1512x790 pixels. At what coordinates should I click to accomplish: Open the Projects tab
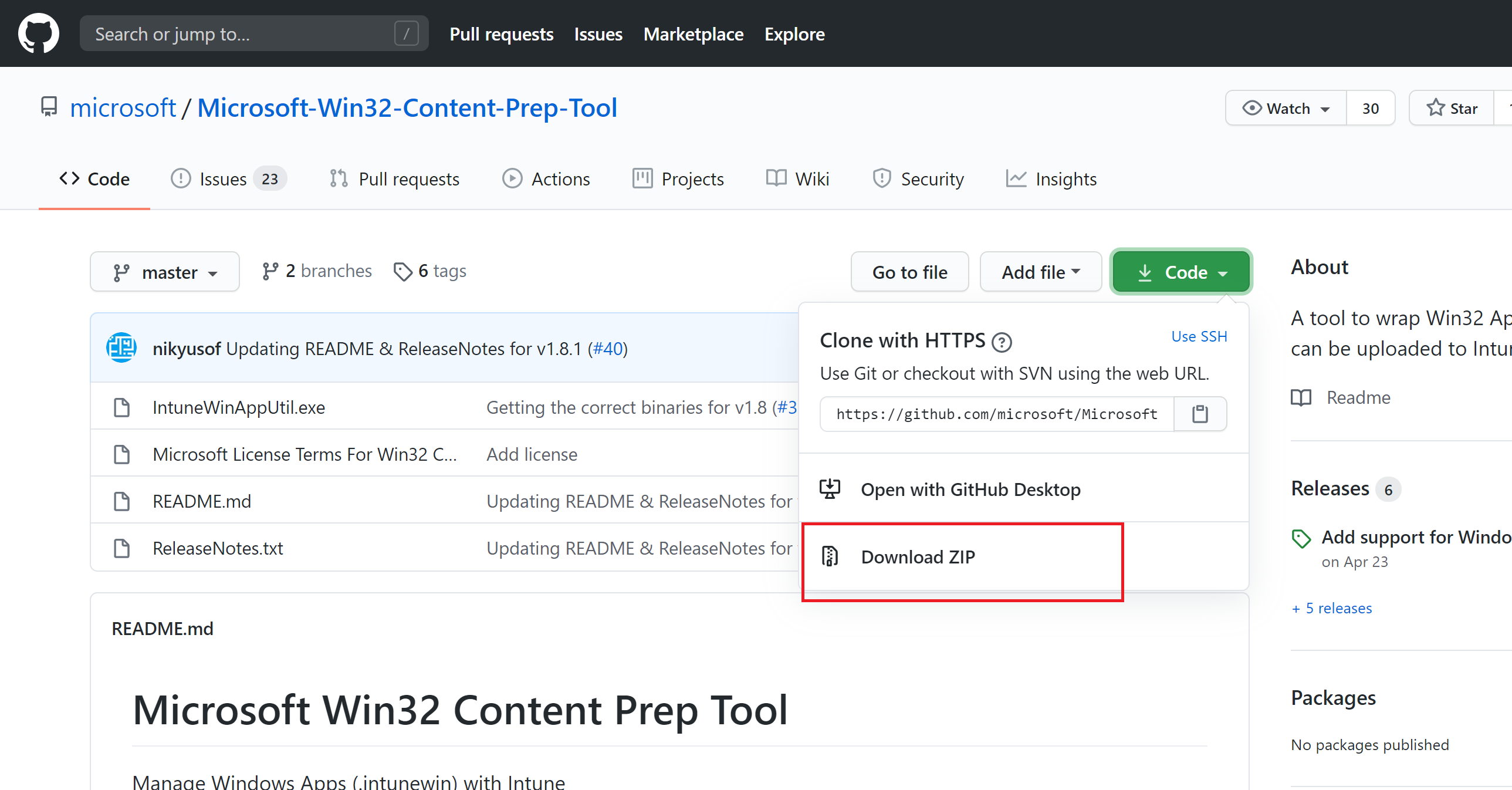(x=678, y=178)
